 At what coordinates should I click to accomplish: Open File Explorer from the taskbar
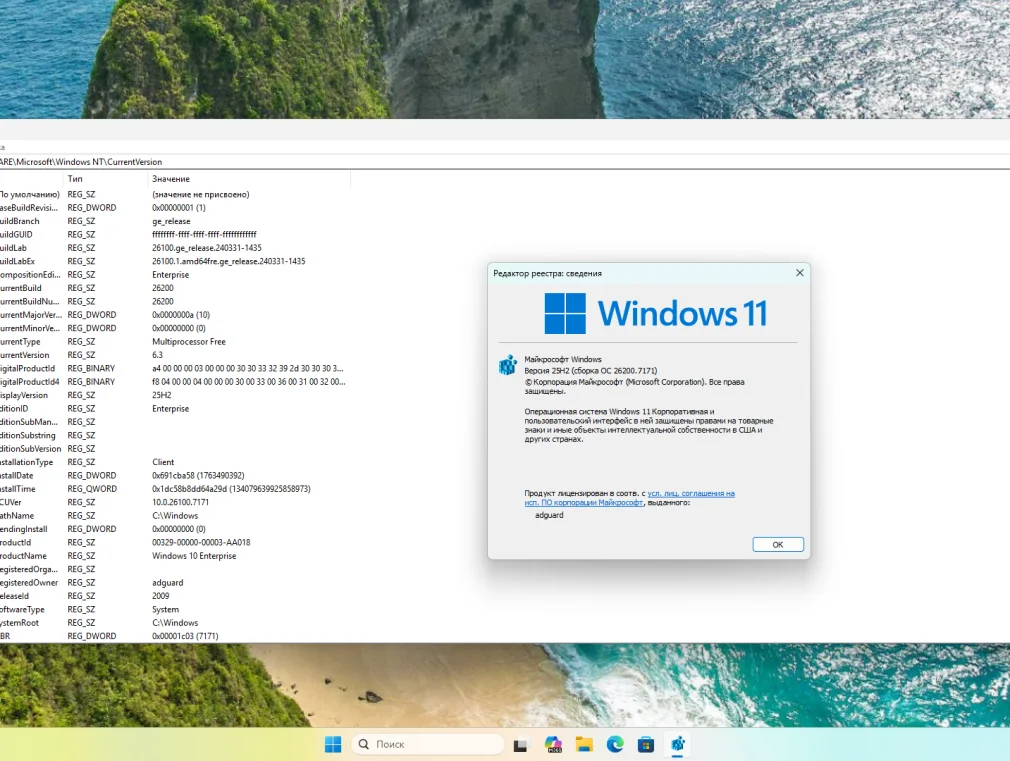point(584,745)
